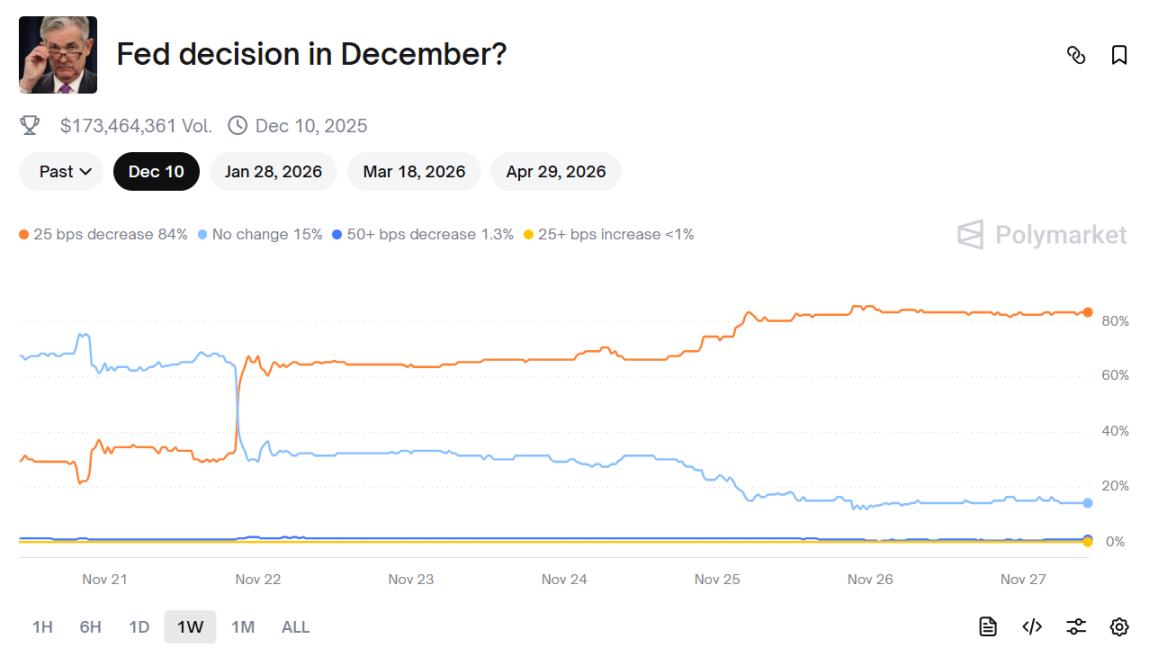Image resolution: width=1158 pixels, height=648 pixels.
Task: Click the clock icon beside Dec 10, 2025
Action: (x=237, y=125)
